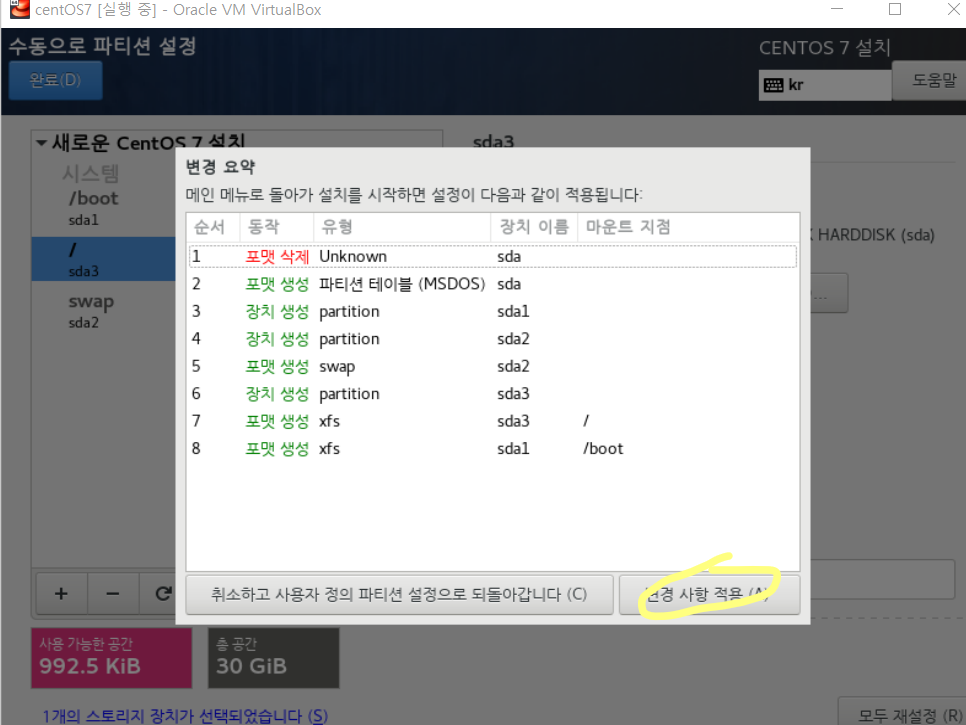Click the 사용 가능한 공간 992.5 KiB box

[112, 658]
